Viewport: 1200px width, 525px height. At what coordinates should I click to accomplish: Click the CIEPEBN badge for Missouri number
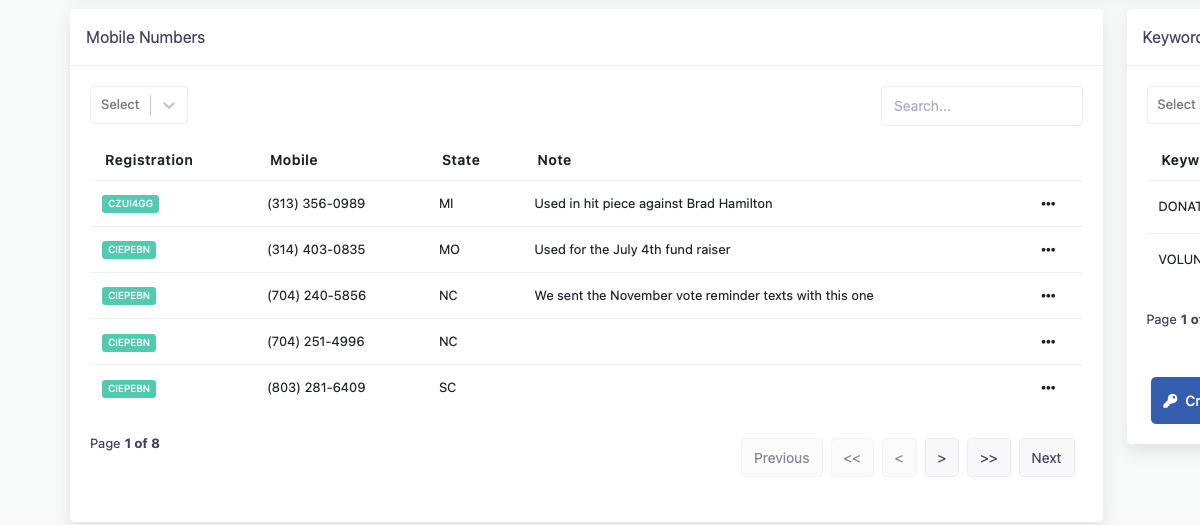tap(129, 250)
